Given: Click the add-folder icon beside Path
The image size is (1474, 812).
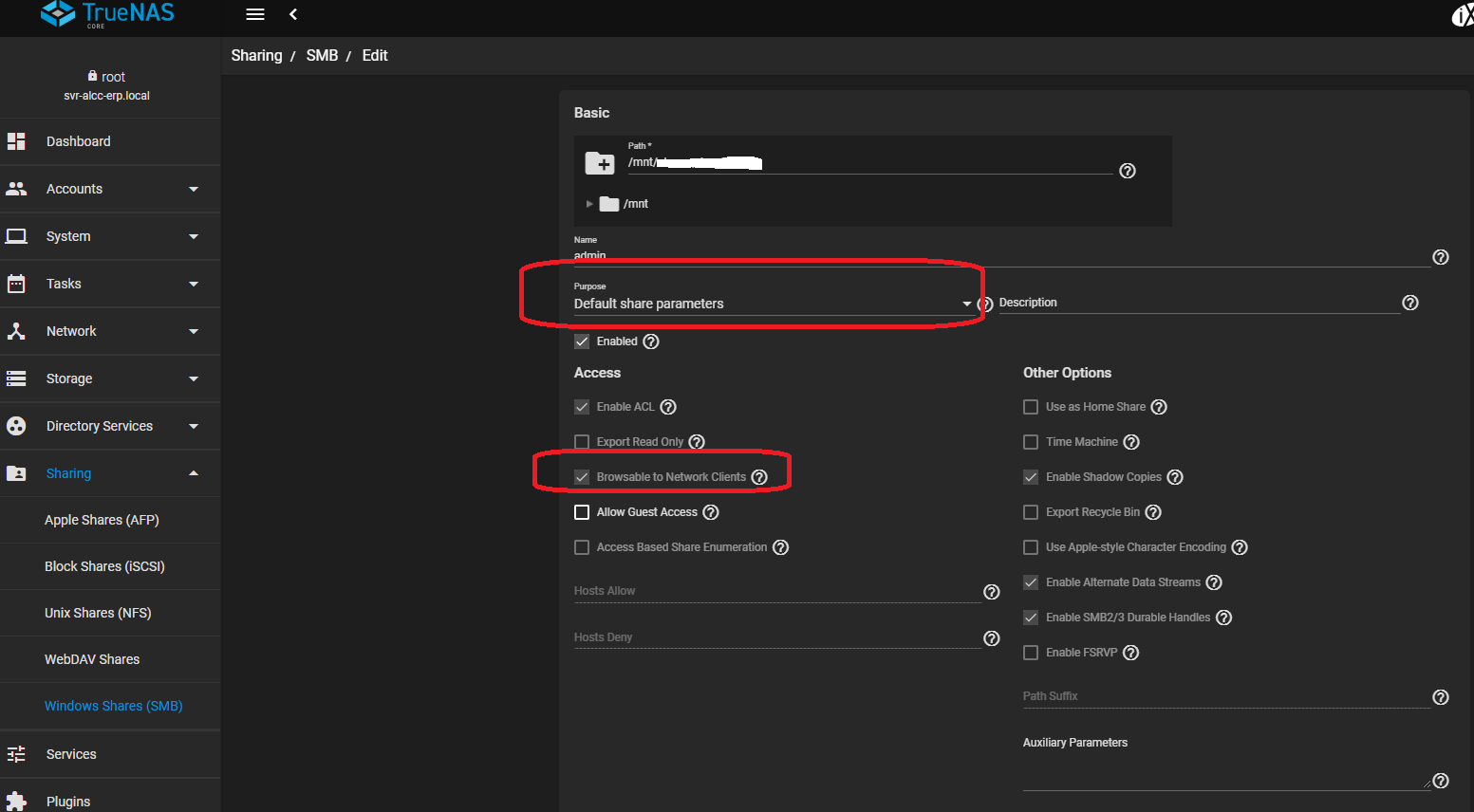Looking at the screenshot, I should coord(600,163).
